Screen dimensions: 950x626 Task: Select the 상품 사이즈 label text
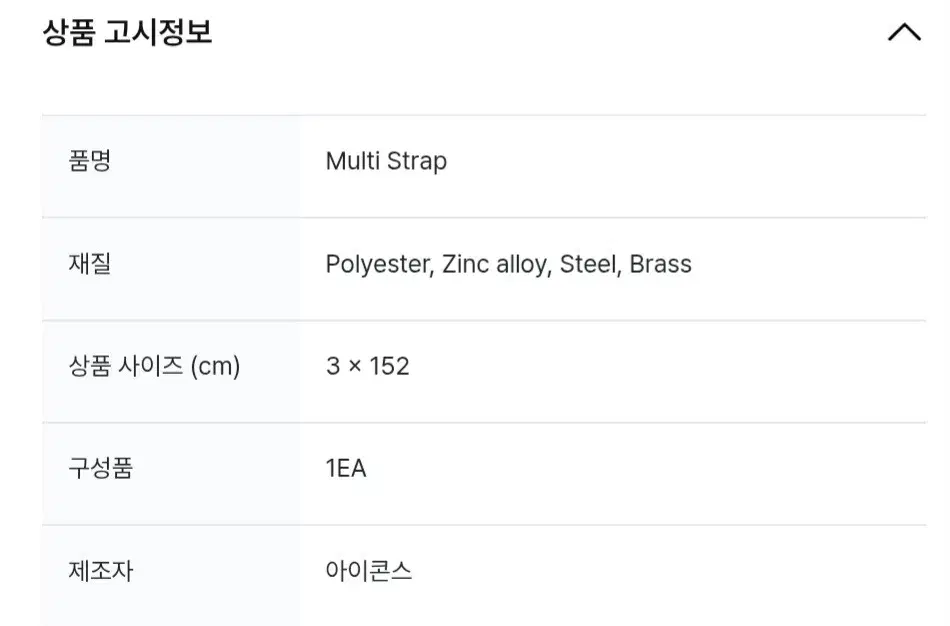tap(123, 367)
